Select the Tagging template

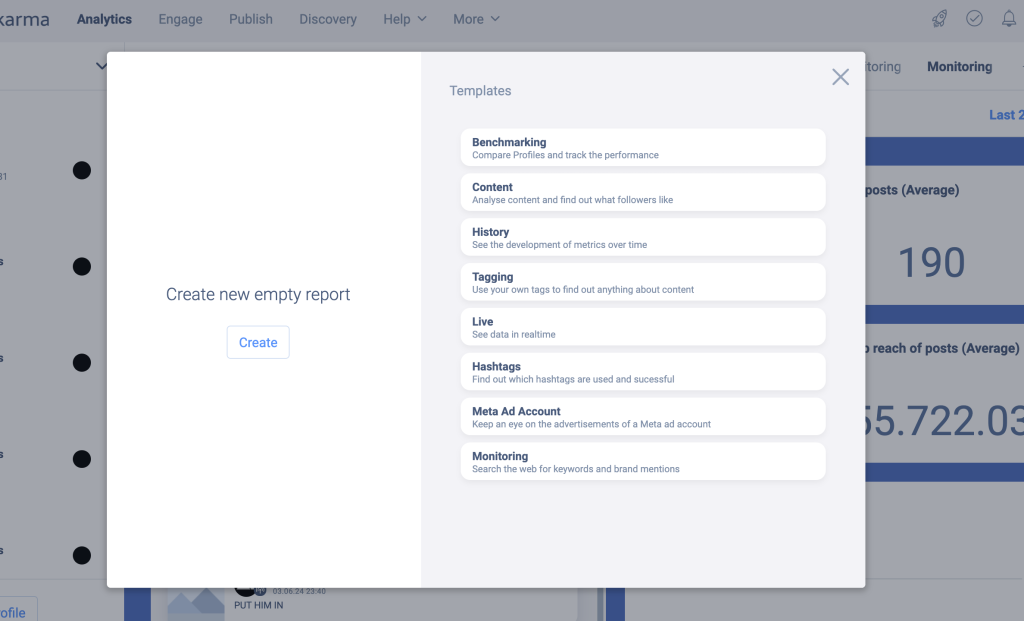coord(643,283)
